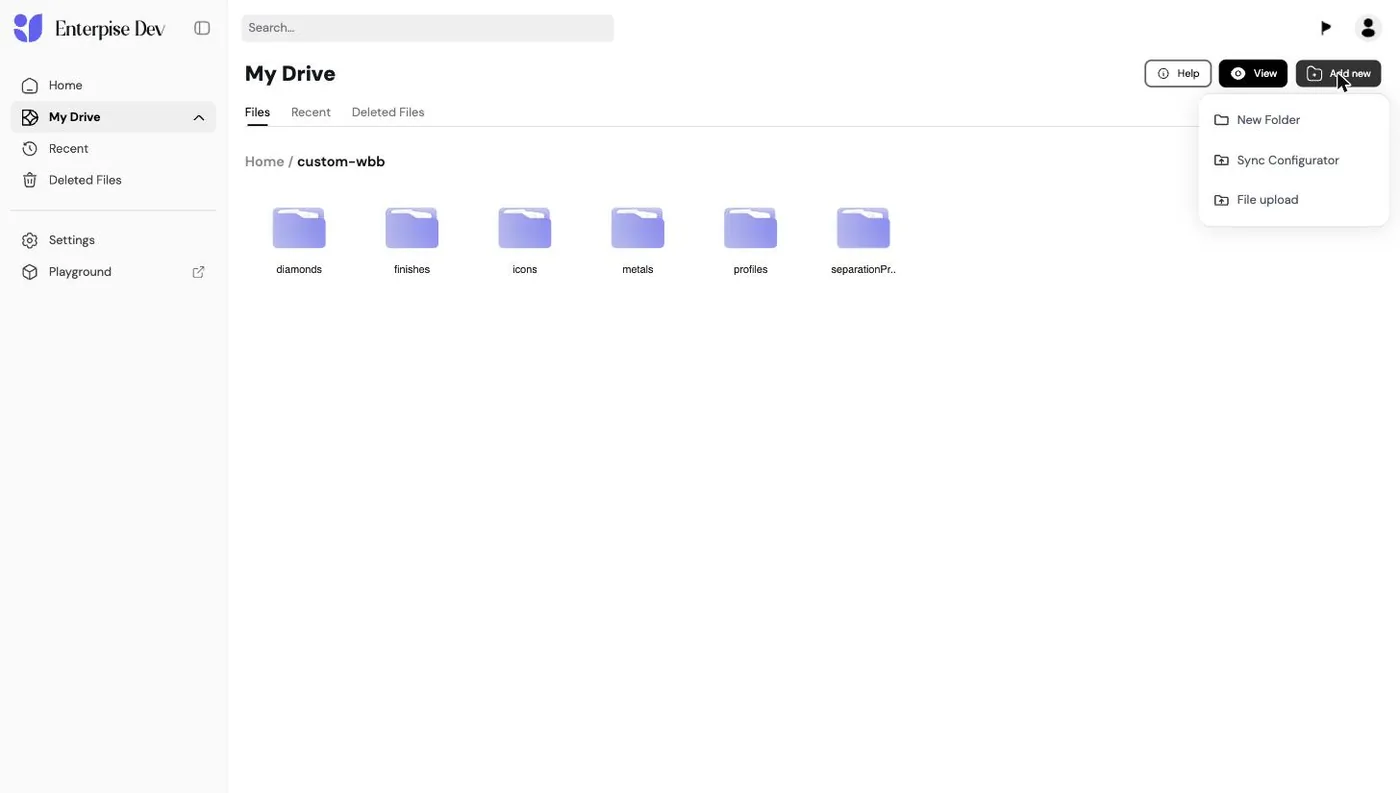This screenshot has height=793, width=1400.
Task: Switch to the Recent tab
Action: click(x=311, y=112)
